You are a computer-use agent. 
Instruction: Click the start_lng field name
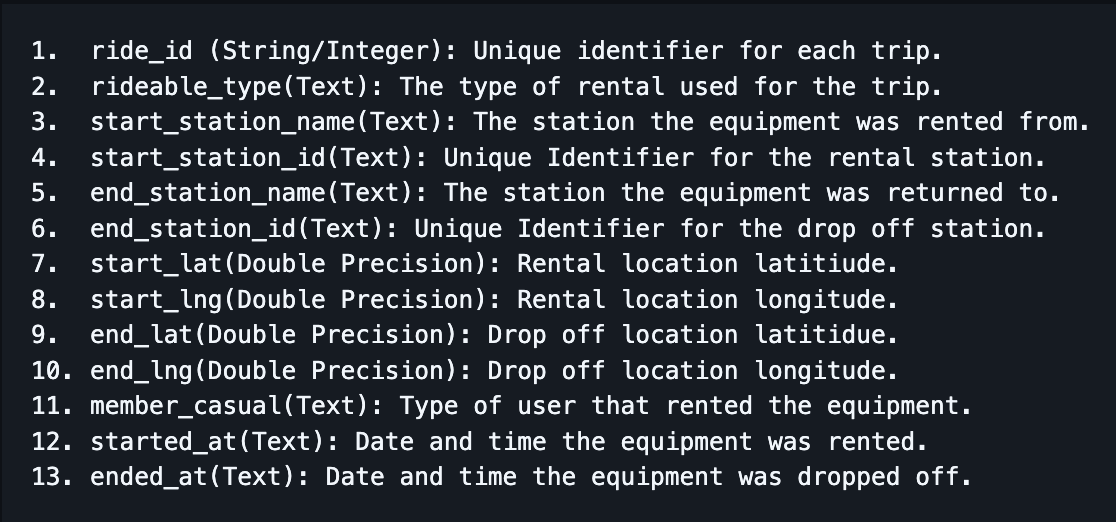156,300
